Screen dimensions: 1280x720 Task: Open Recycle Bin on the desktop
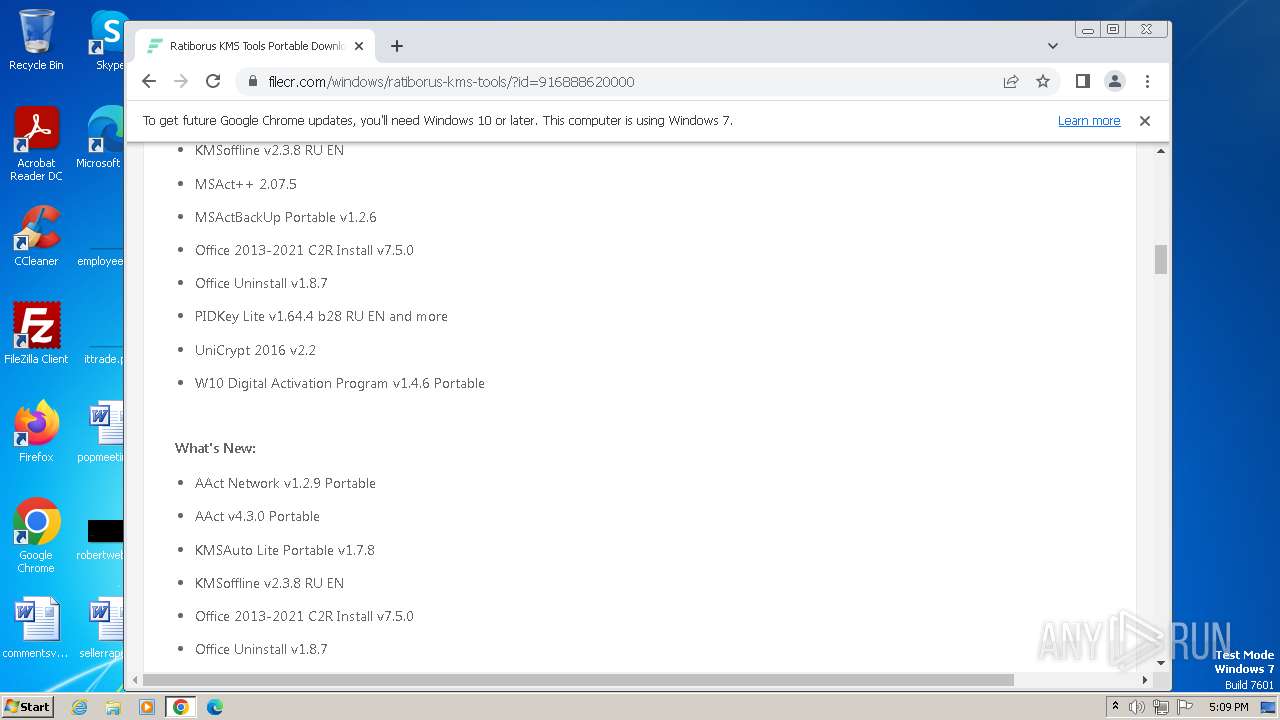[x=36, y=40]
